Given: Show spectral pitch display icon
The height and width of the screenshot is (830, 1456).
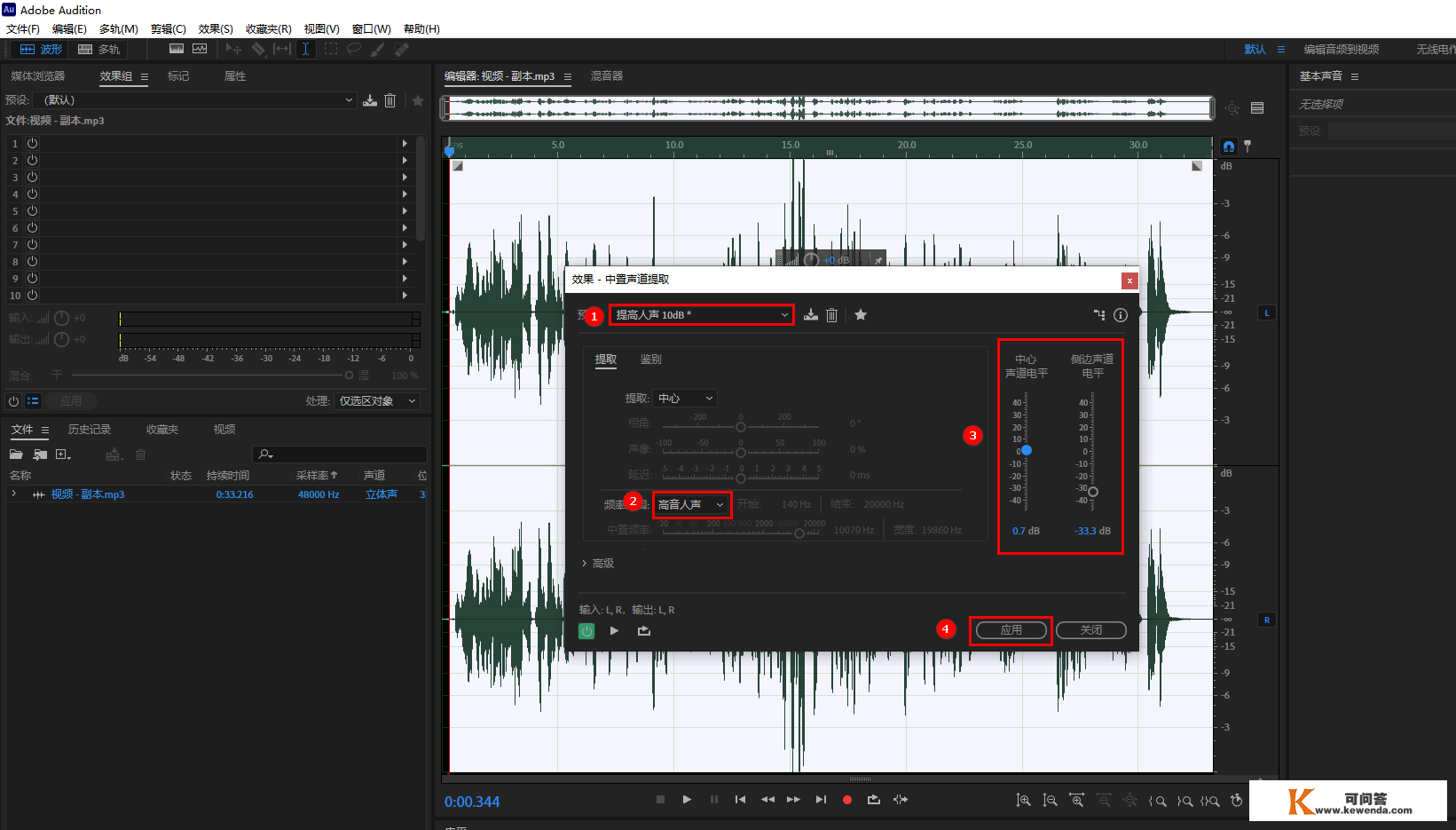Looking at the screenshot, I should tap(200, 49).
